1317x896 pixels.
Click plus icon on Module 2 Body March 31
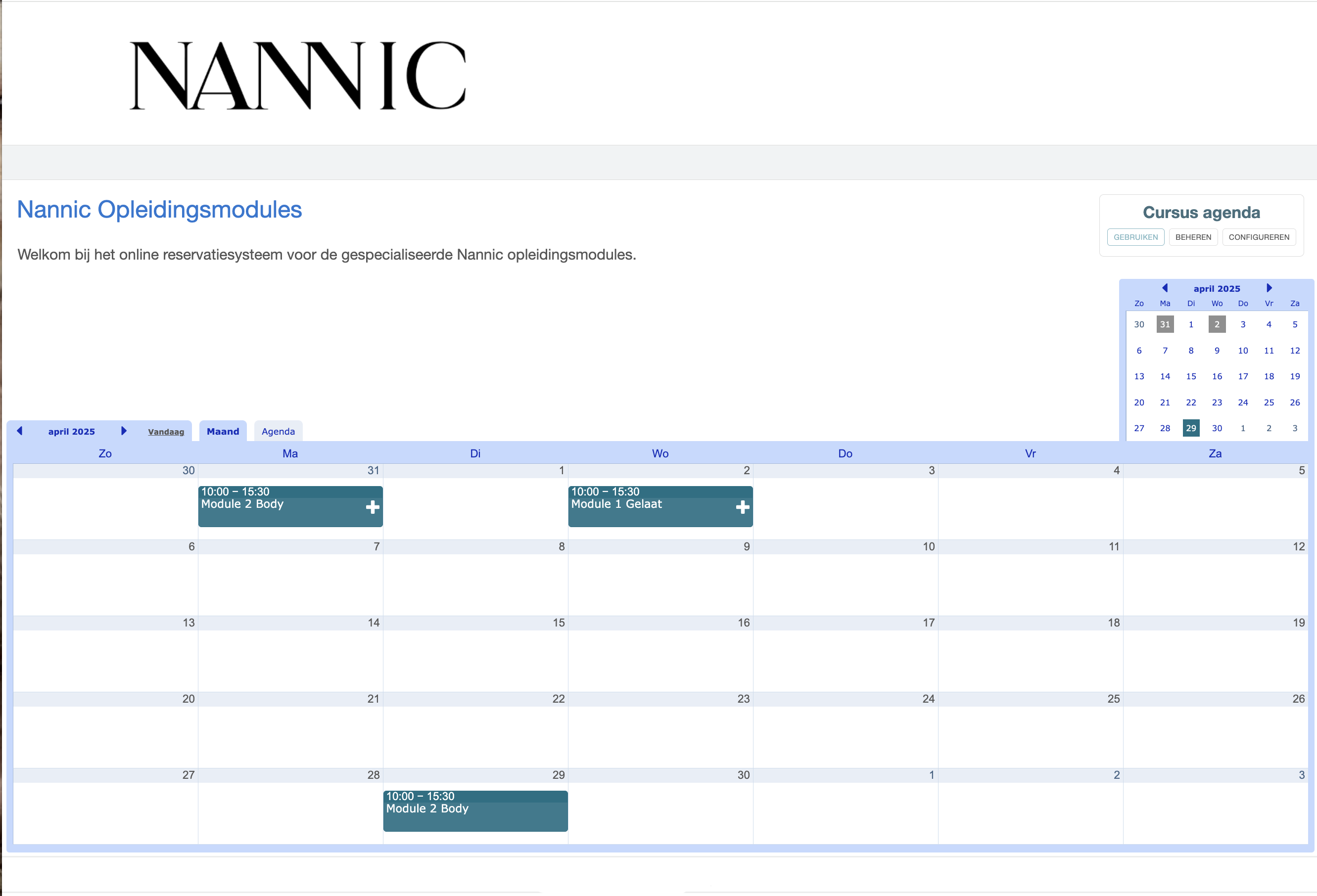click(373, 507)
